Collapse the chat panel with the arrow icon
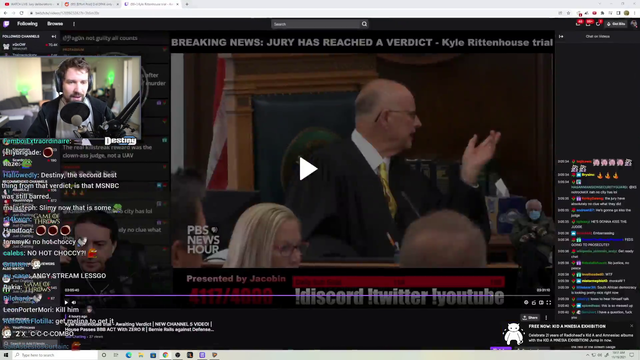 (561, 36)
